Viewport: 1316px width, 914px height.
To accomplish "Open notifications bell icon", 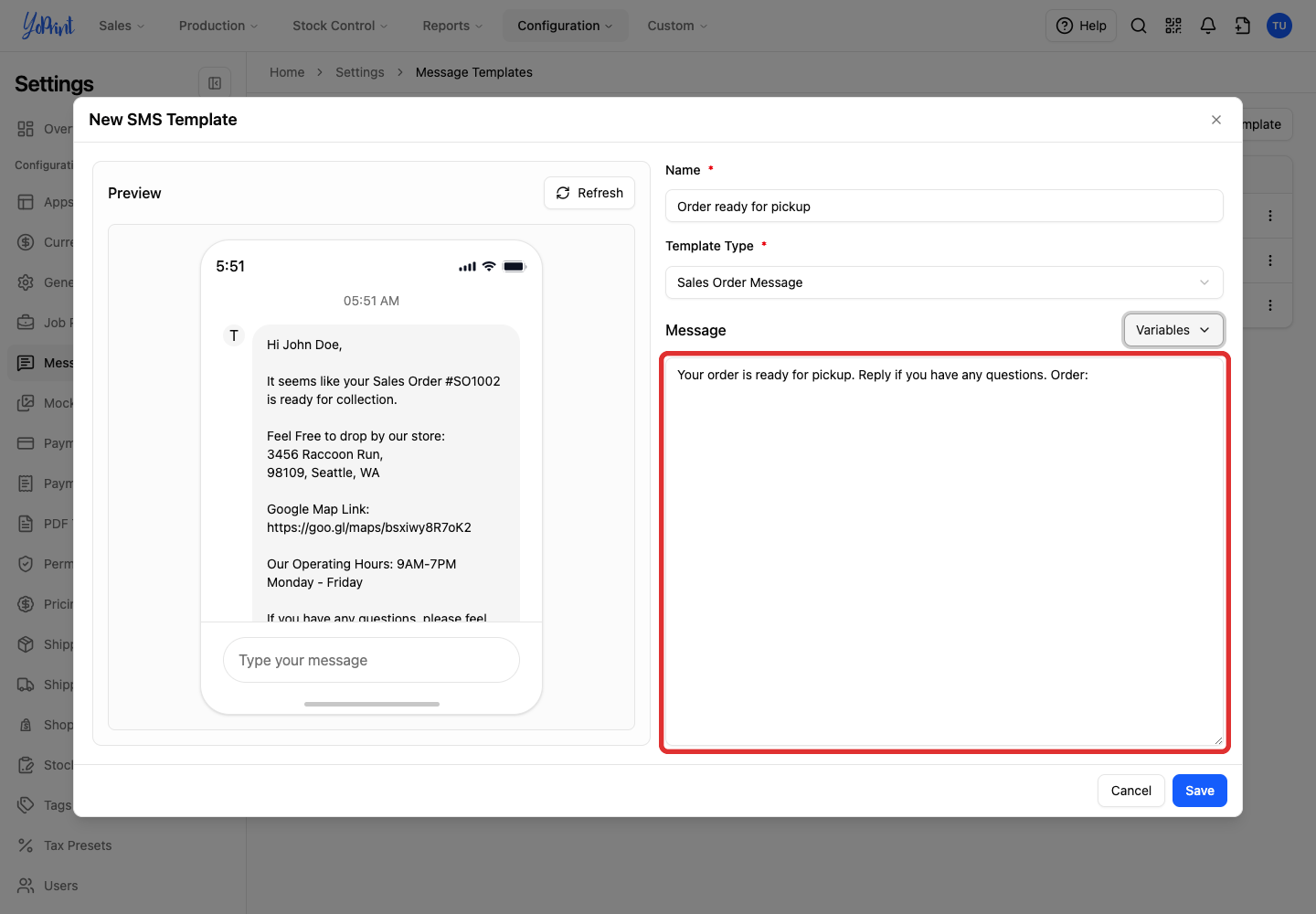I will (1208, 26).
